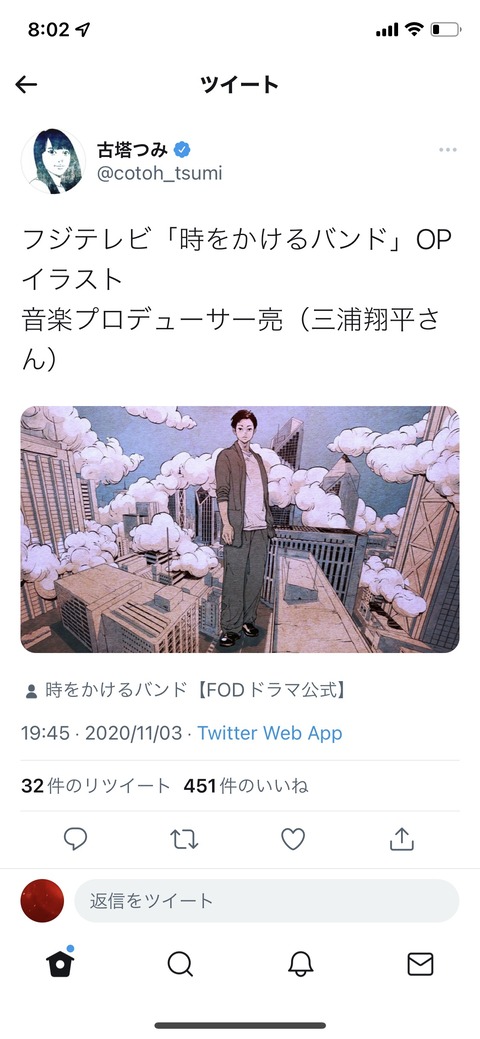The image size is (480, 1039).
Task: Open the share icon under the tweet
Action: (401, 840)
